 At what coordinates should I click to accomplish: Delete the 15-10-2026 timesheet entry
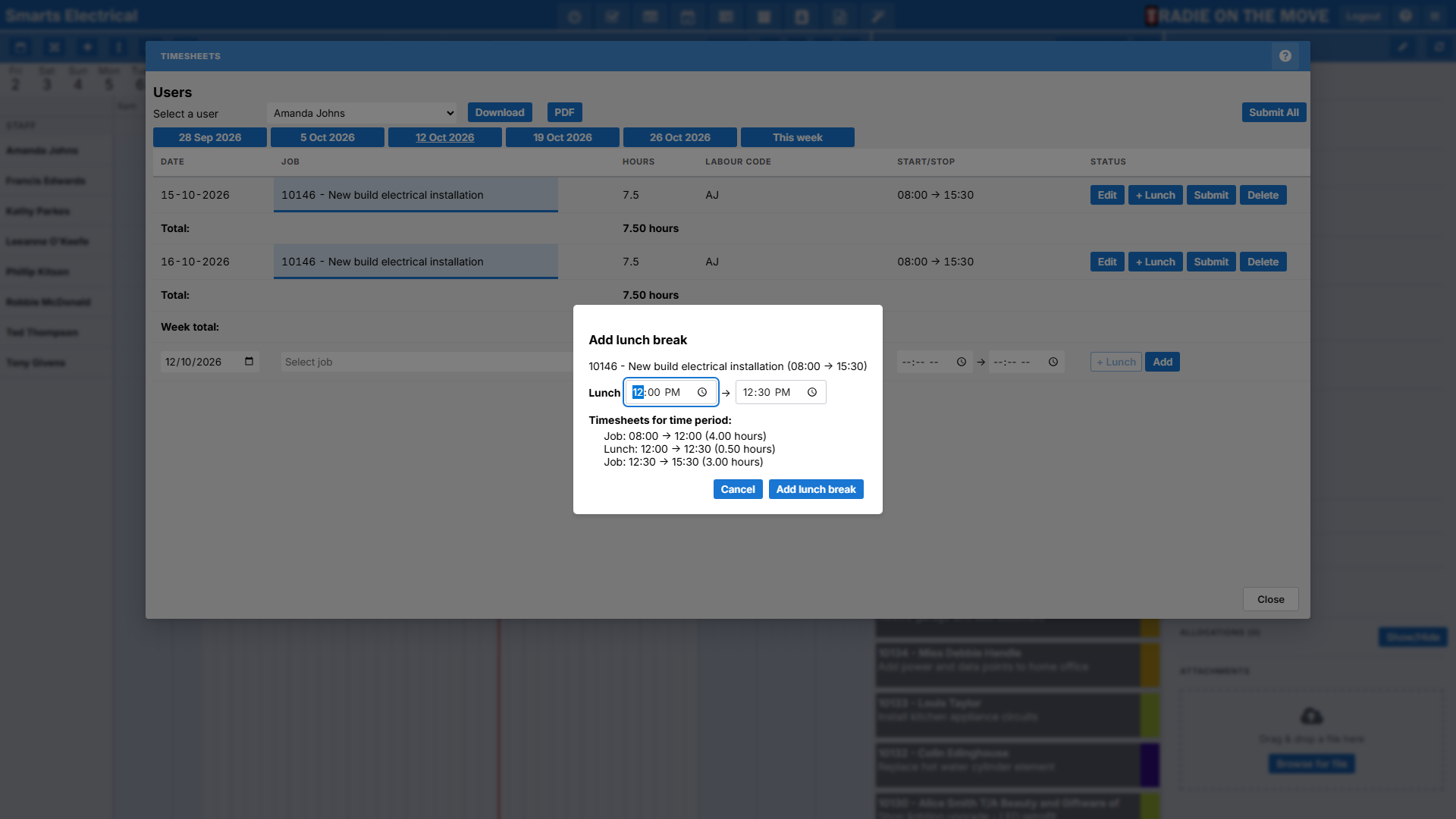(x=1263, y=195)
